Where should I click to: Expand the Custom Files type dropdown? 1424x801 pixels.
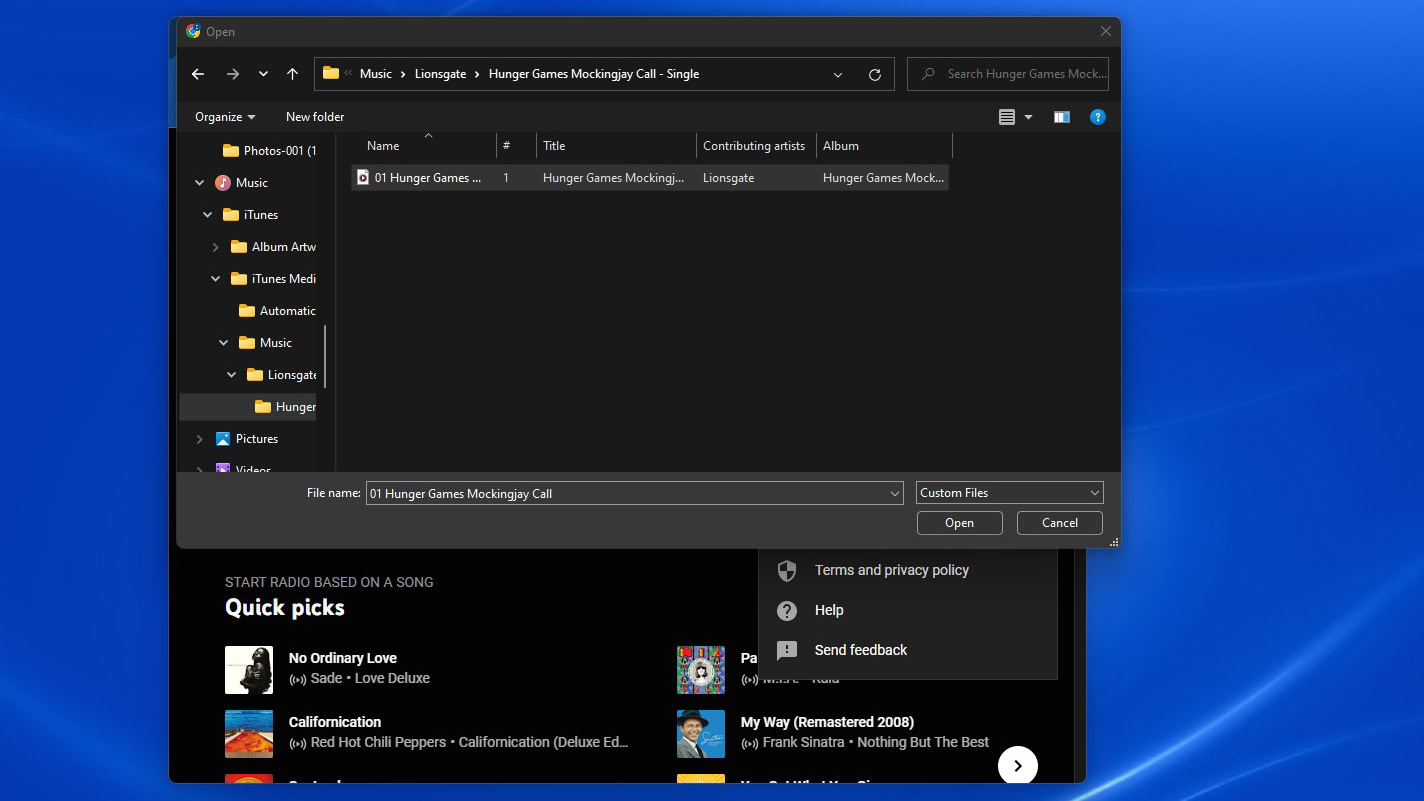tap(1009, 493)
